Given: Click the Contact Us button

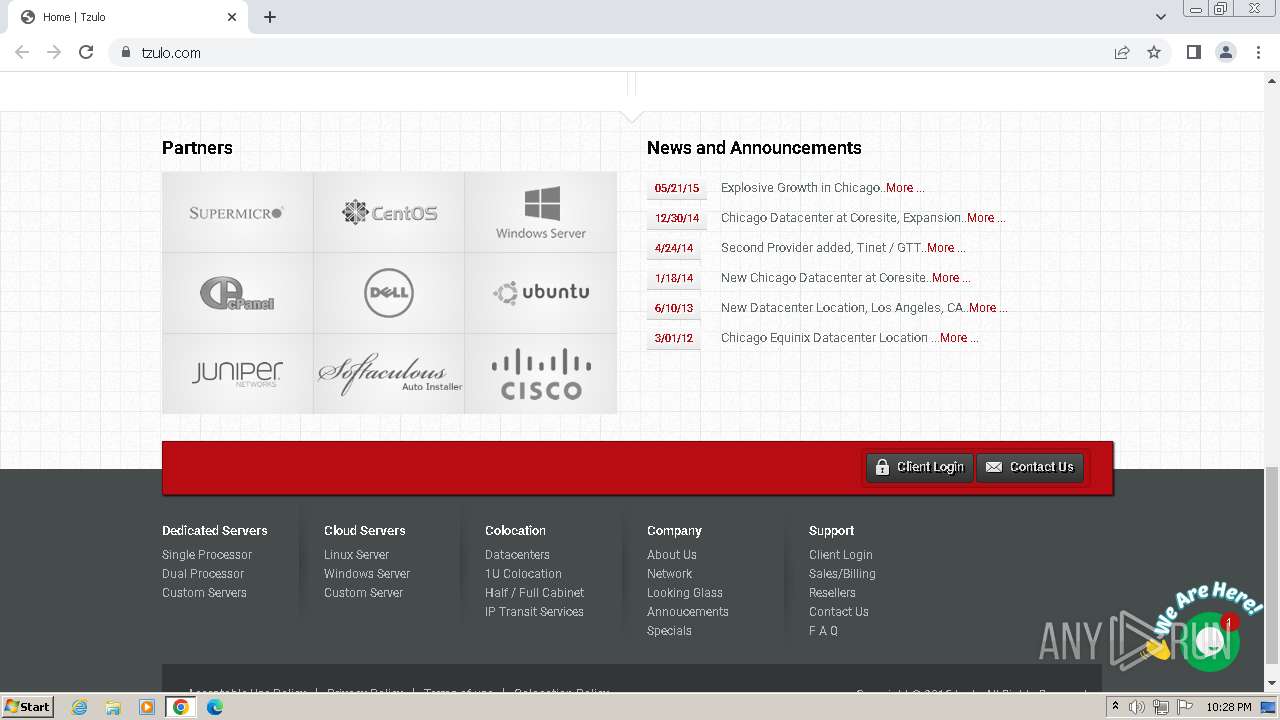Looking at the screenshot, I should pos(1030,467).
